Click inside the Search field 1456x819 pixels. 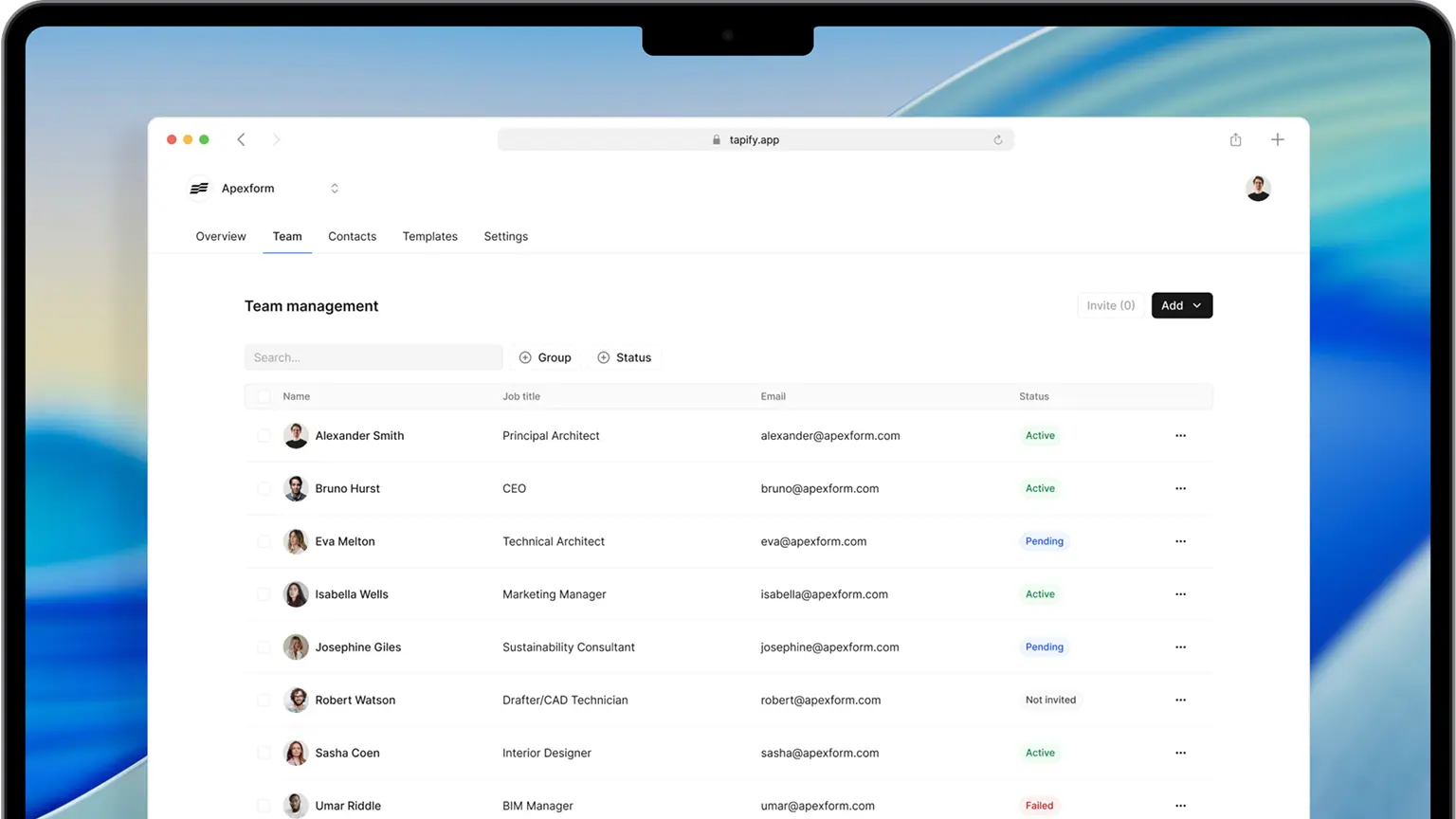pos(373,357)
